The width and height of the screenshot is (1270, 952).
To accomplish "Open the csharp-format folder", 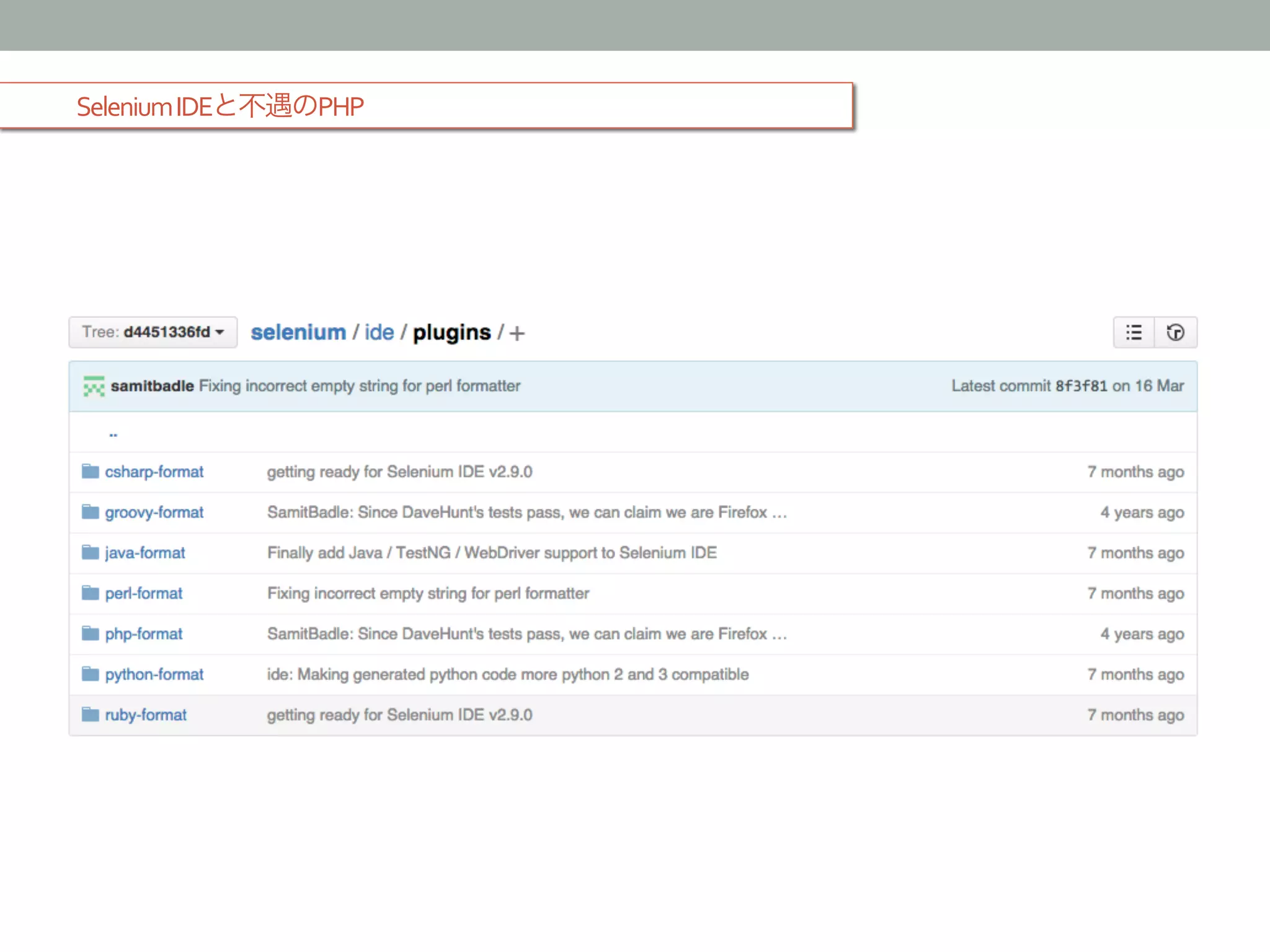I will point(154,472).
